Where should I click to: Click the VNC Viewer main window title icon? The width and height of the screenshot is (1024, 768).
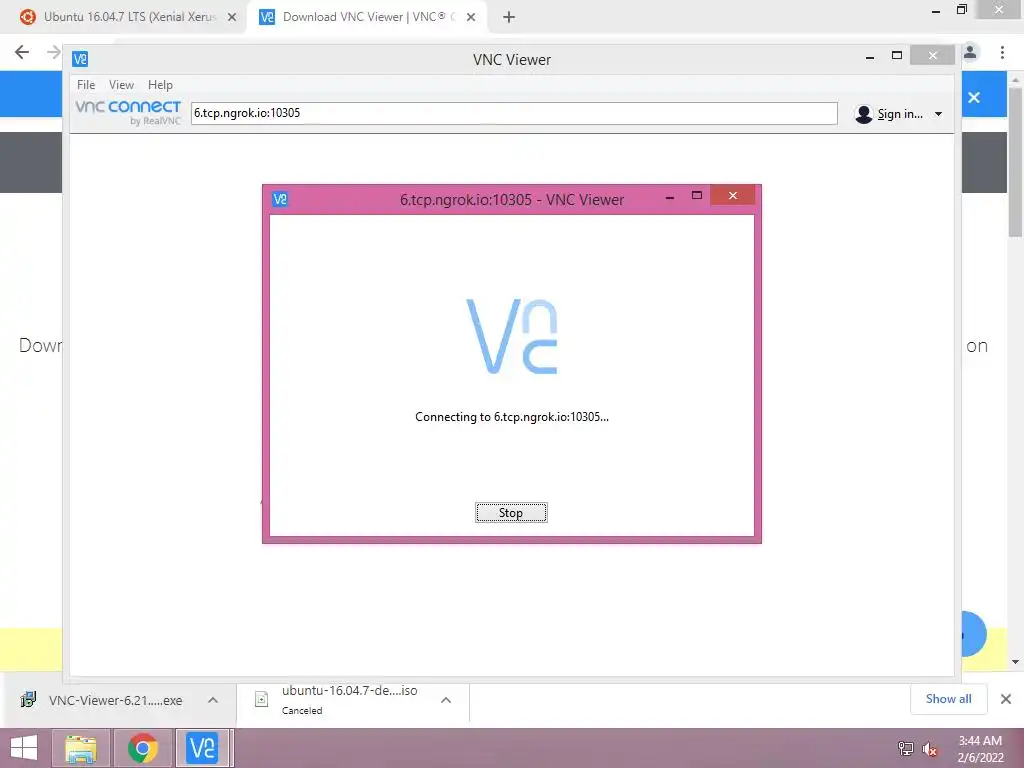80,59
